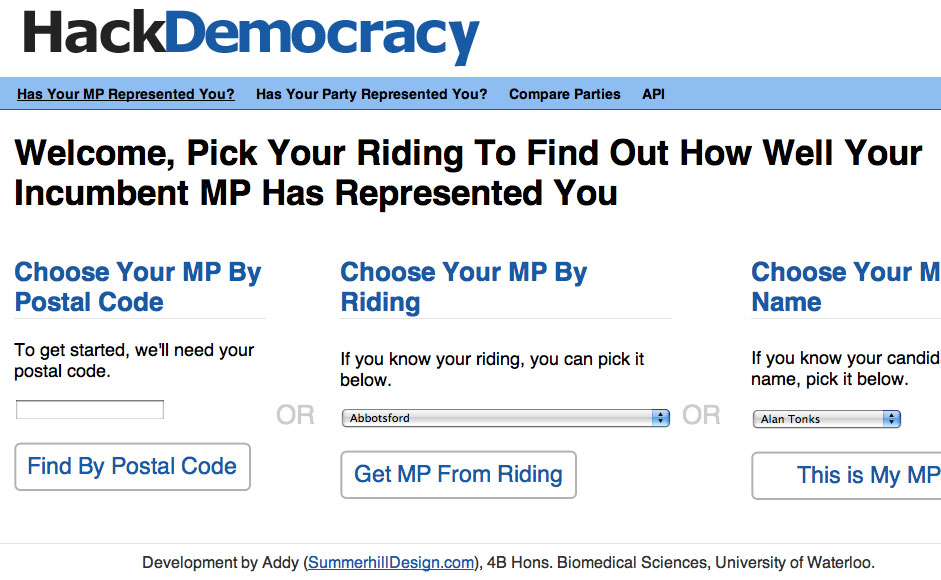Click the 'If you know your riding' text
The height and width of the screenshot is (580, 941).
point(492,369)
